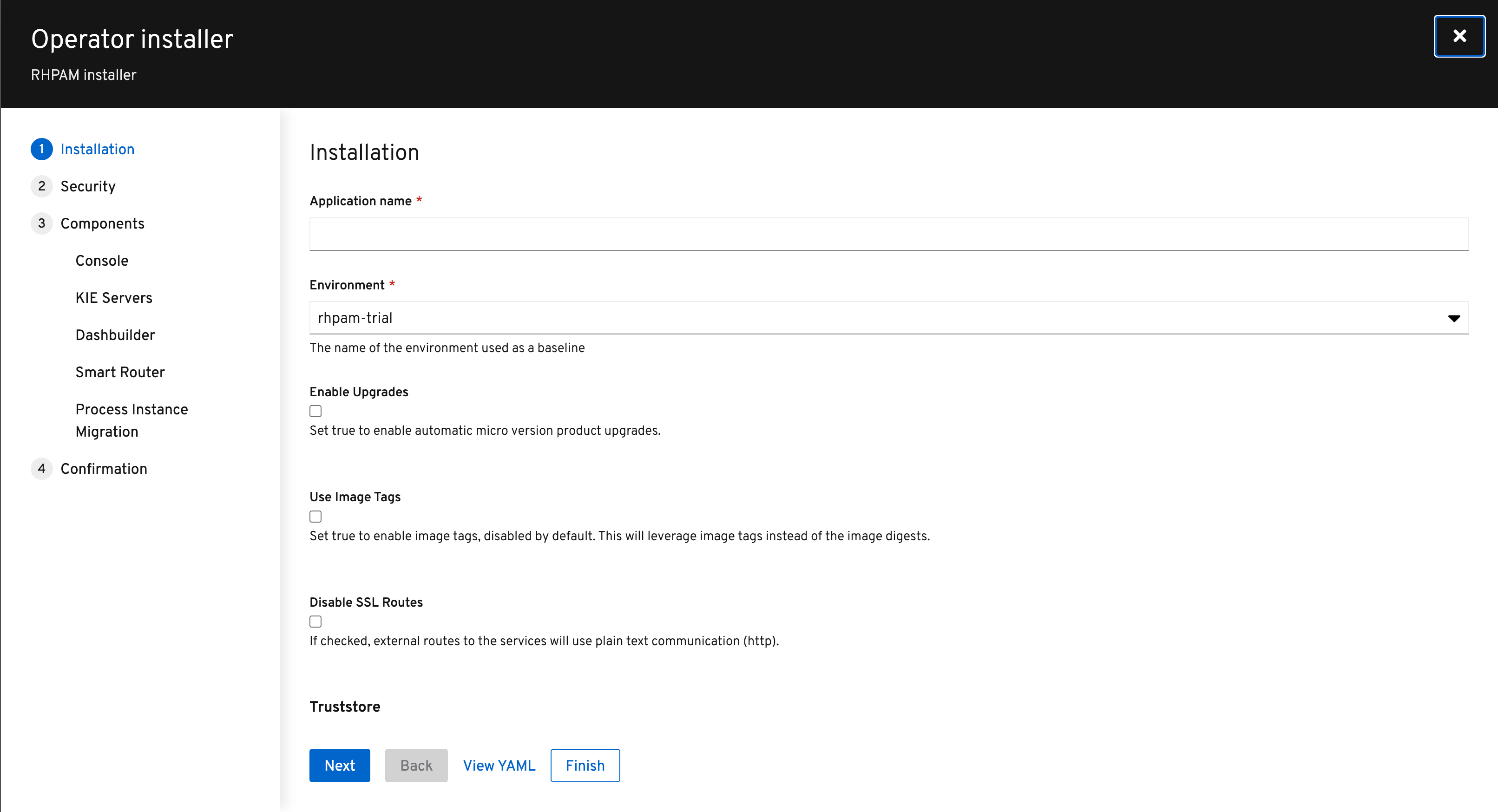The image size is (1498, 812).
Task: Click the Next button
Action: (x=340, y=766)
